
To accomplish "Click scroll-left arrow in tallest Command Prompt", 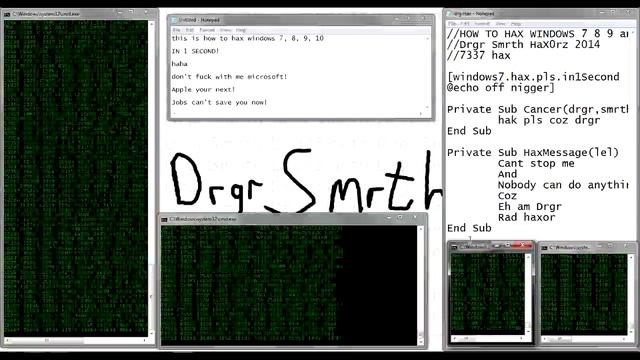I will [x=7, y=340].
